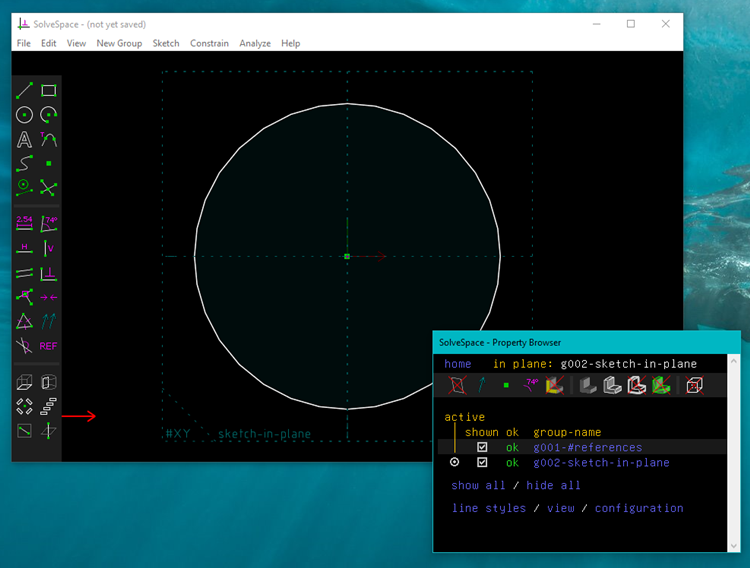Open the 'line styles' link

[x=488, y=508]
